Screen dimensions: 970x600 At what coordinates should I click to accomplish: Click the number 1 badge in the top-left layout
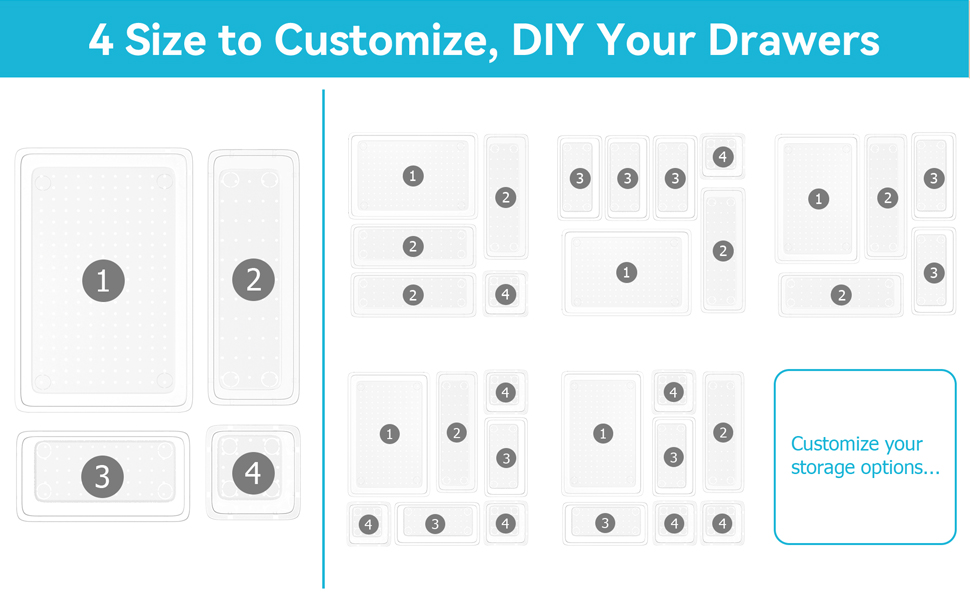(x=413, y=176)
